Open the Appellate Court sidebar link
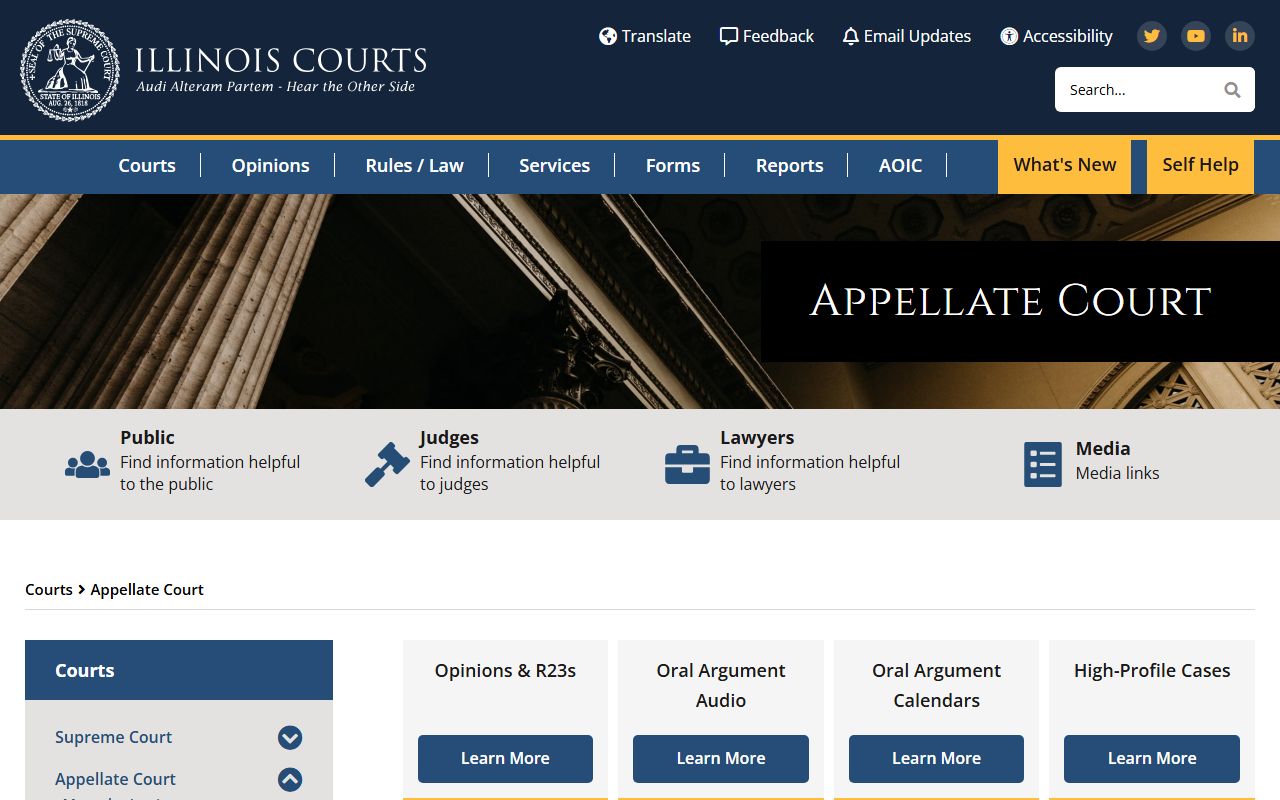This screenshot has width=1280, height=800. pyautogui.click(x=116, y=780)
